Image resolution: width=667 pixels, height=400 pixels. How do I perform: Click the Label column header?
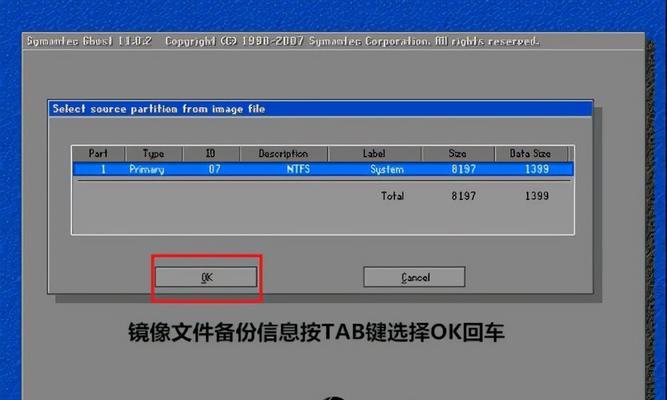tap(373, 154)
